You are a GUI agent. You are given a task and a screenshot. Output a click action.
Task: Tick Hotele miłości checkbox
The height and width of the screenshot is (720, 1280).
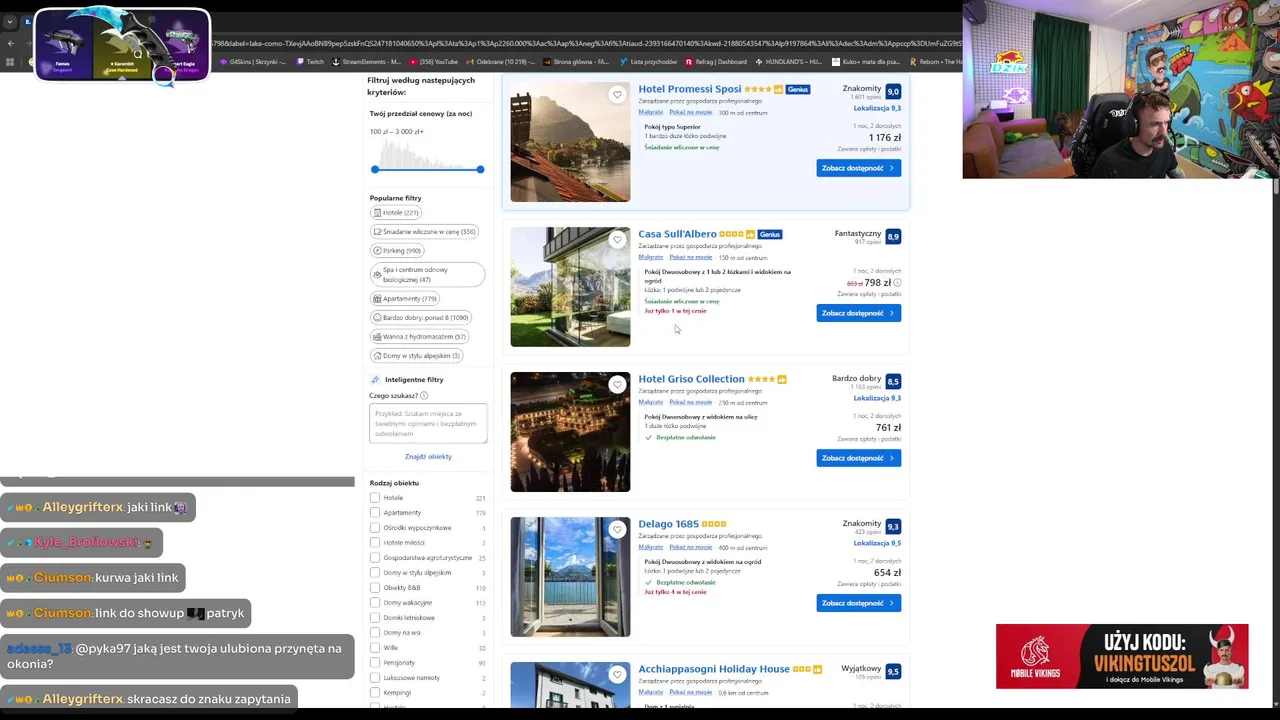pos(375,543)
